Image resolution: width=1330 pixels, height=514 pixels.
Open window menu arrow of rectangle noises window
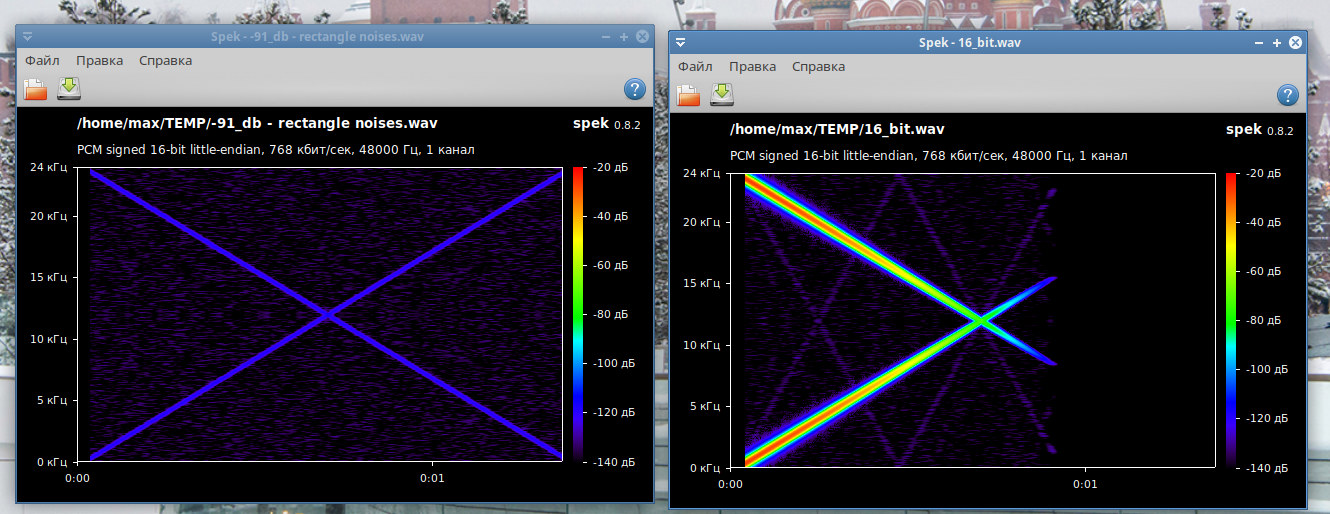[27, 37]
